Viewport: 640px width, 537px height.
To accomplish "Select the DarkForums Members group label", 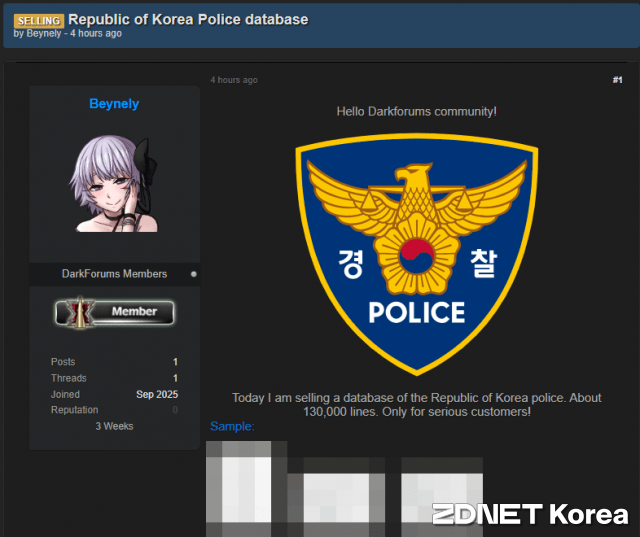I will pyautogui.click(x=114, y=274).
